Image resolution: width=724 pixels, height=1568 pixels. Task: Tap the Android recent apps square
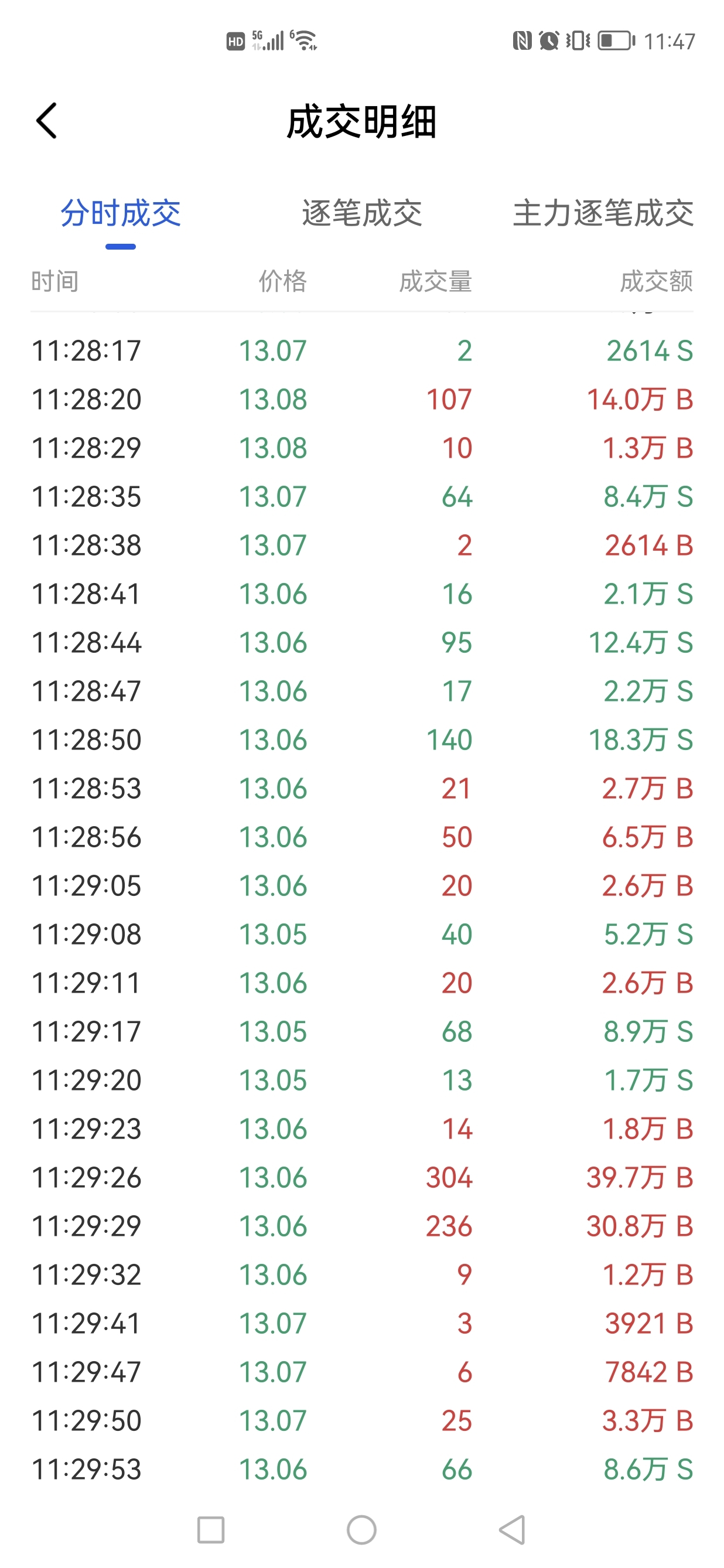point(210,1530)
